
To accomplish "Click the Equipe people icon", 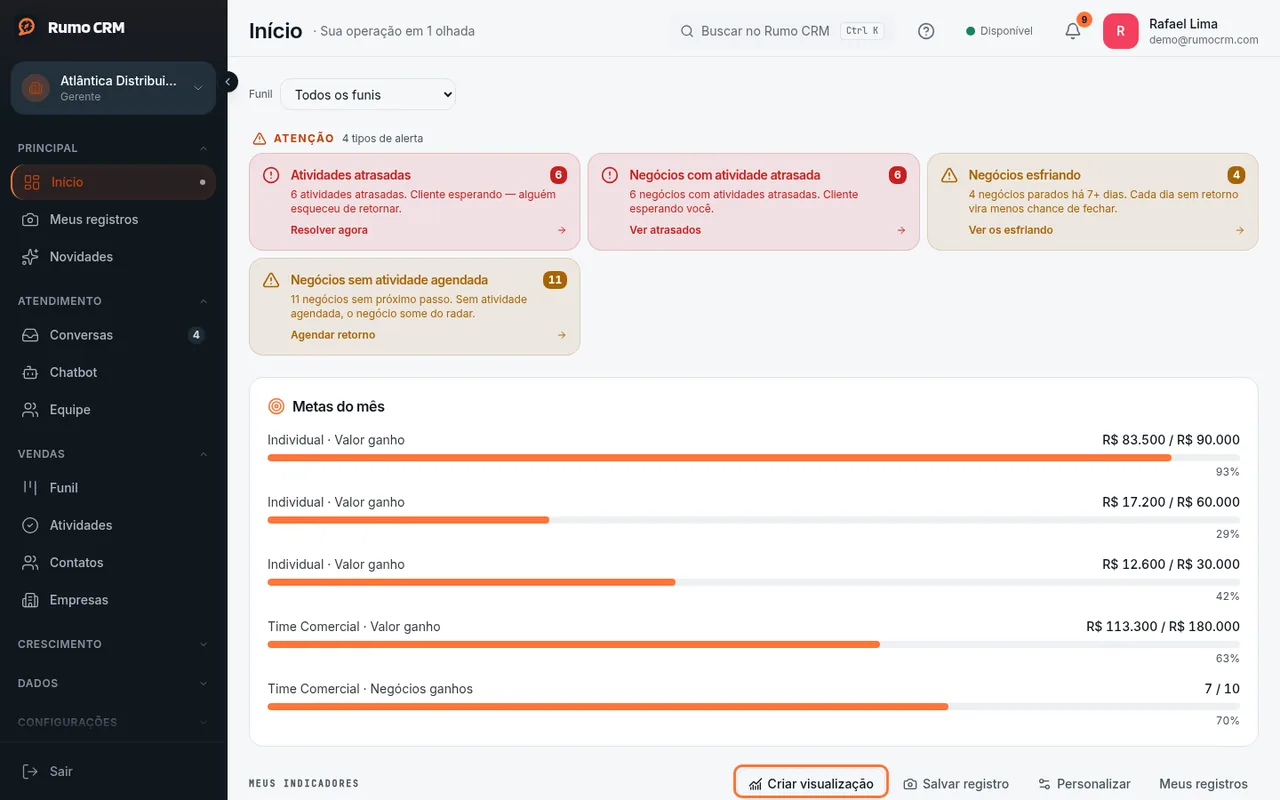I will pyautogui.click(x=31, y=410).
